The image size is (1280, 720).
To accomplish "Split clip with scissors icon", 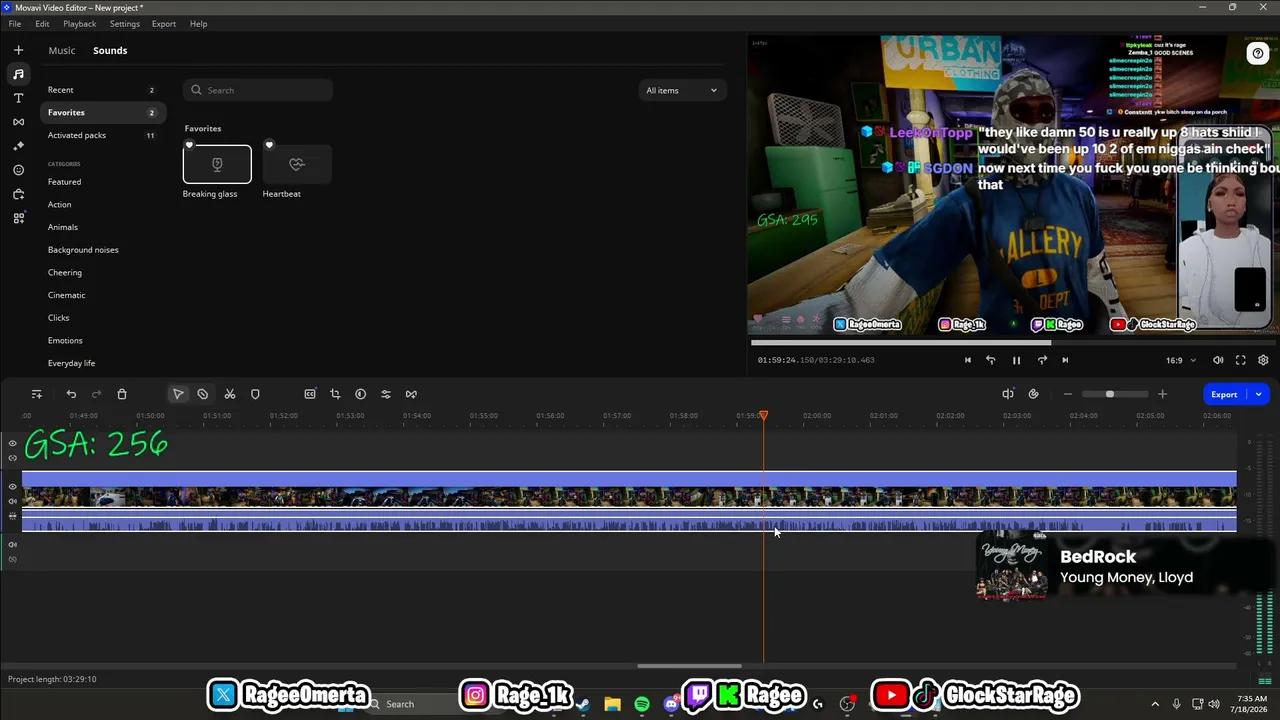I will click(229, 394).
